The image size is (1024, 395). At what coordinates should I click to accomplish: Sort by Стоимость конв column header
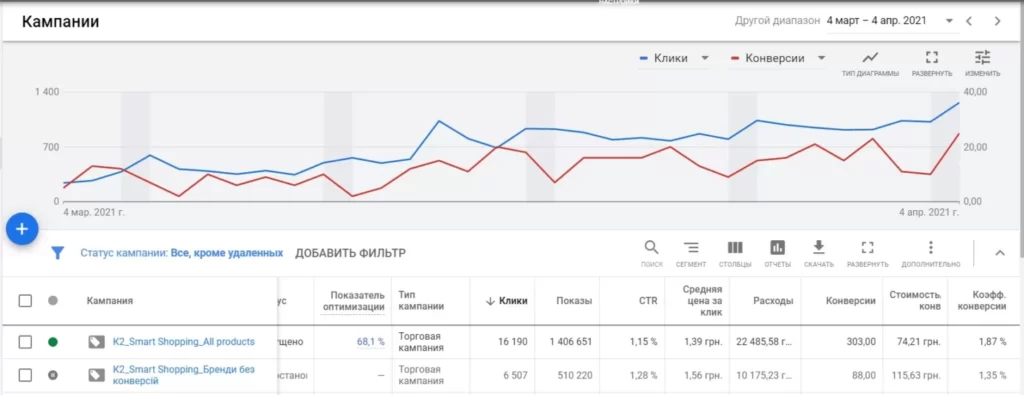pyautogui.click(x=915, y=301)
